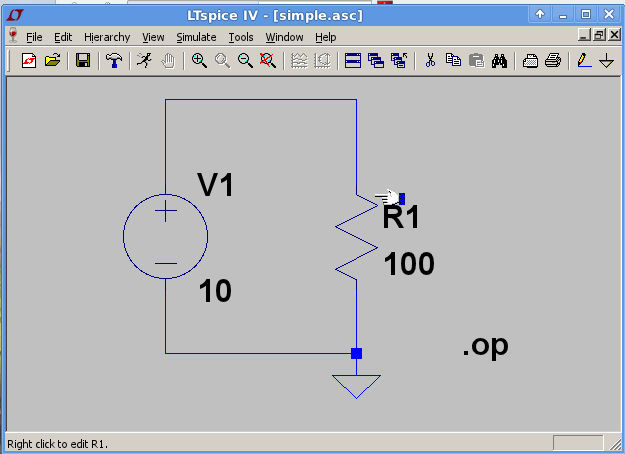This screenshot has width=625, height=454.
Task: Open the Window menu
Action: tap(285, 37)
